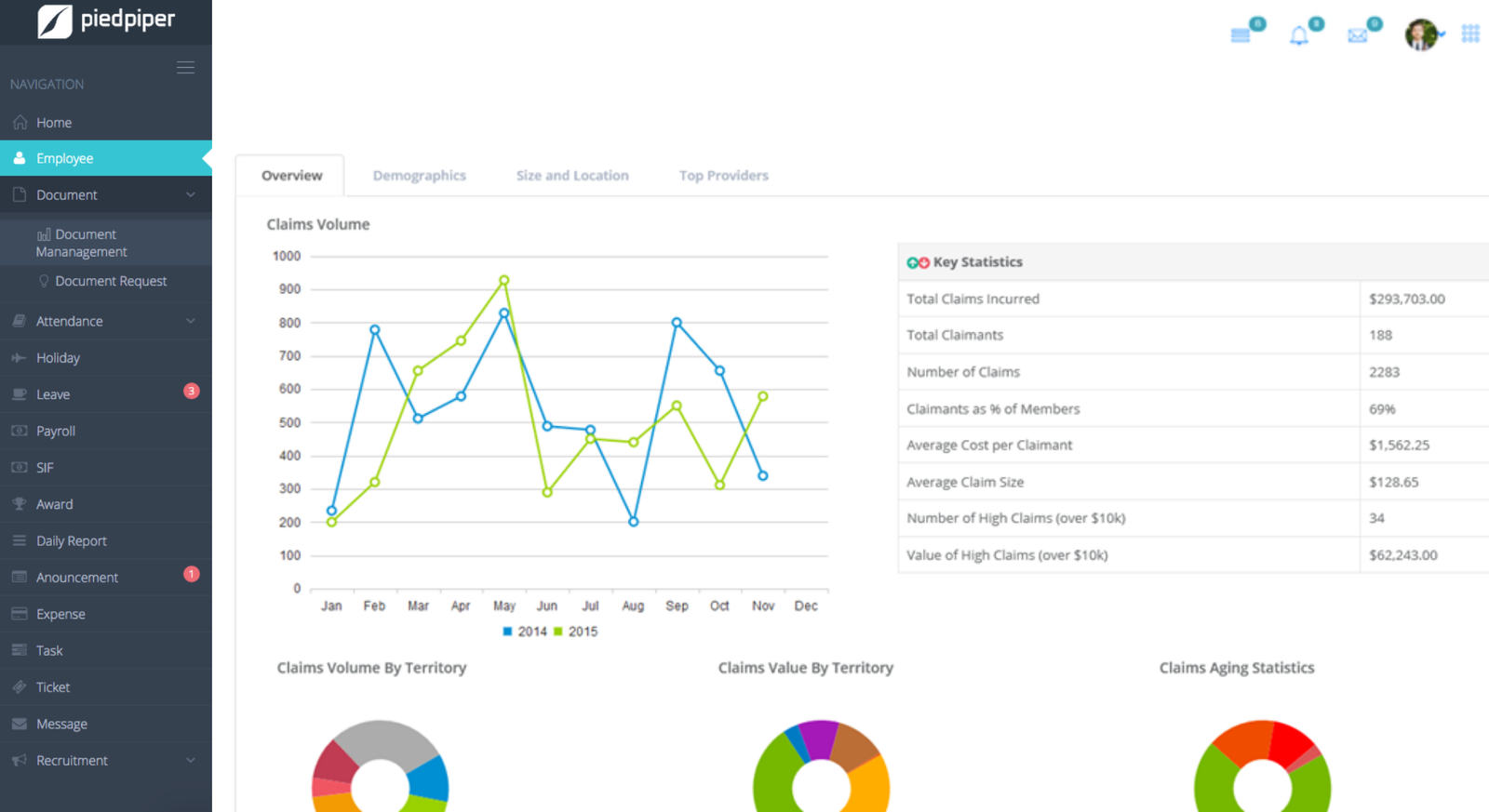Open the mail envelope icon in header
The image size is (1489, 812).
[x=1357, y=36]
